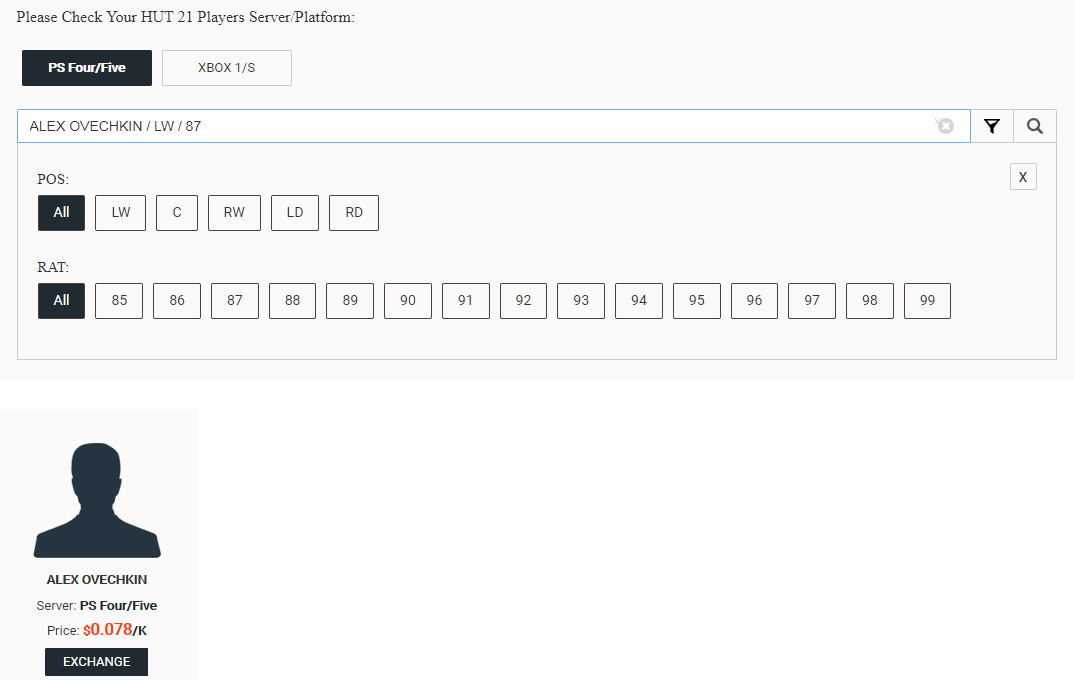Select the PS Four/Five platform tab
Viewport: 1074px width, 680px height.
click(87, 68)
